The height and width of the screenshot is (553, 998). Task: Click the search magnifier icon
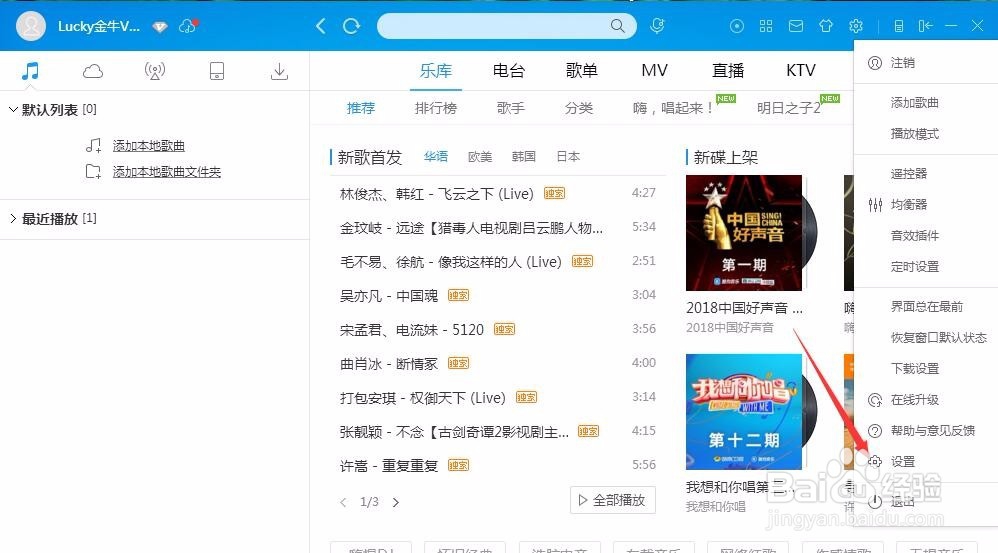tap(617, 26)
